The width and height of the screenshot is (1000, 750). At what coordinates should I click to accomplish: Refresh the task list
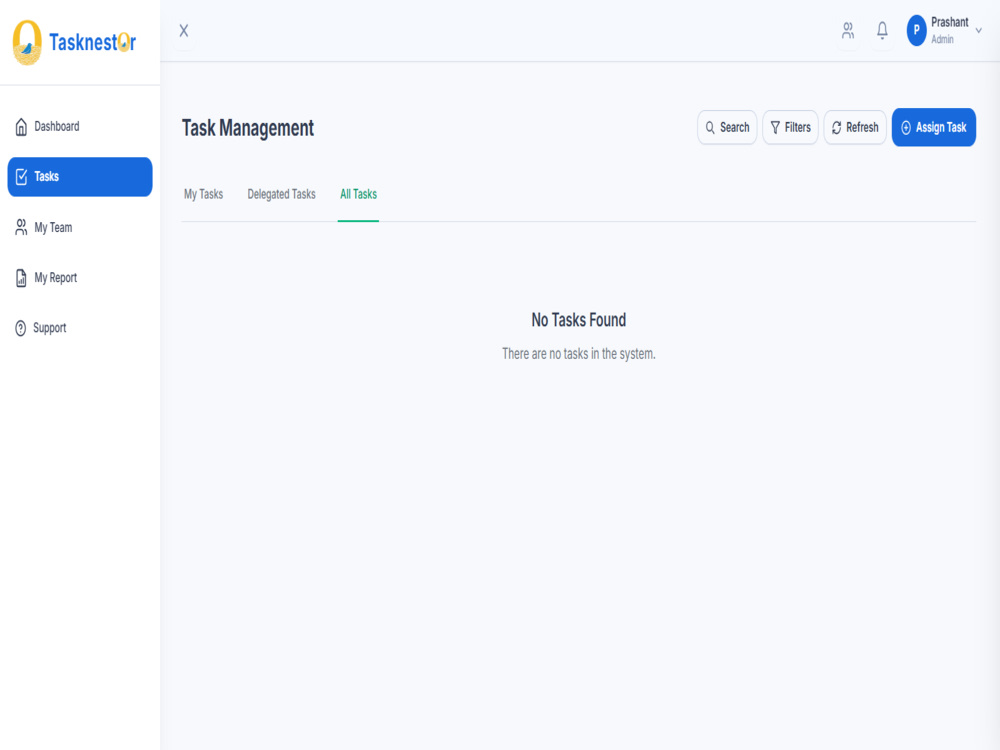855,128
